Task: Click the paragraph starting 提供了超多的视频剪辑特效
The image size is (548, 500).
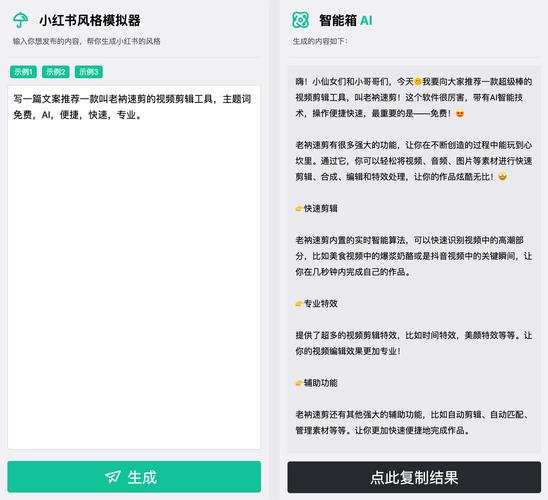Action: coord(414,343)
